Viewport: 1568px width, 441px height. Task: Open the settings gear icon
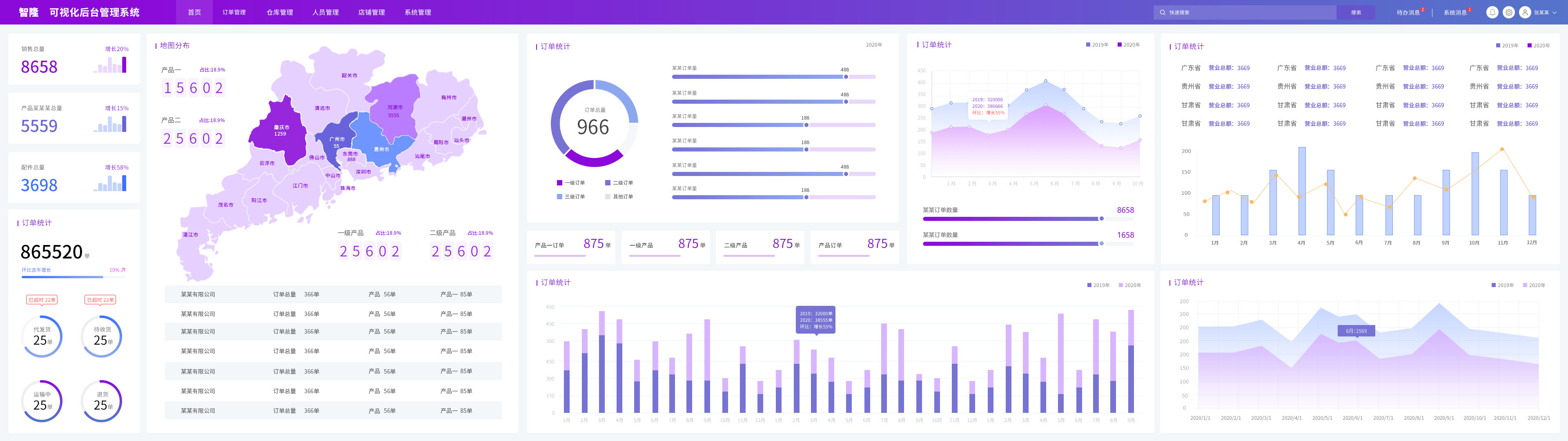pyautogui.click(x=1508, y=12)
